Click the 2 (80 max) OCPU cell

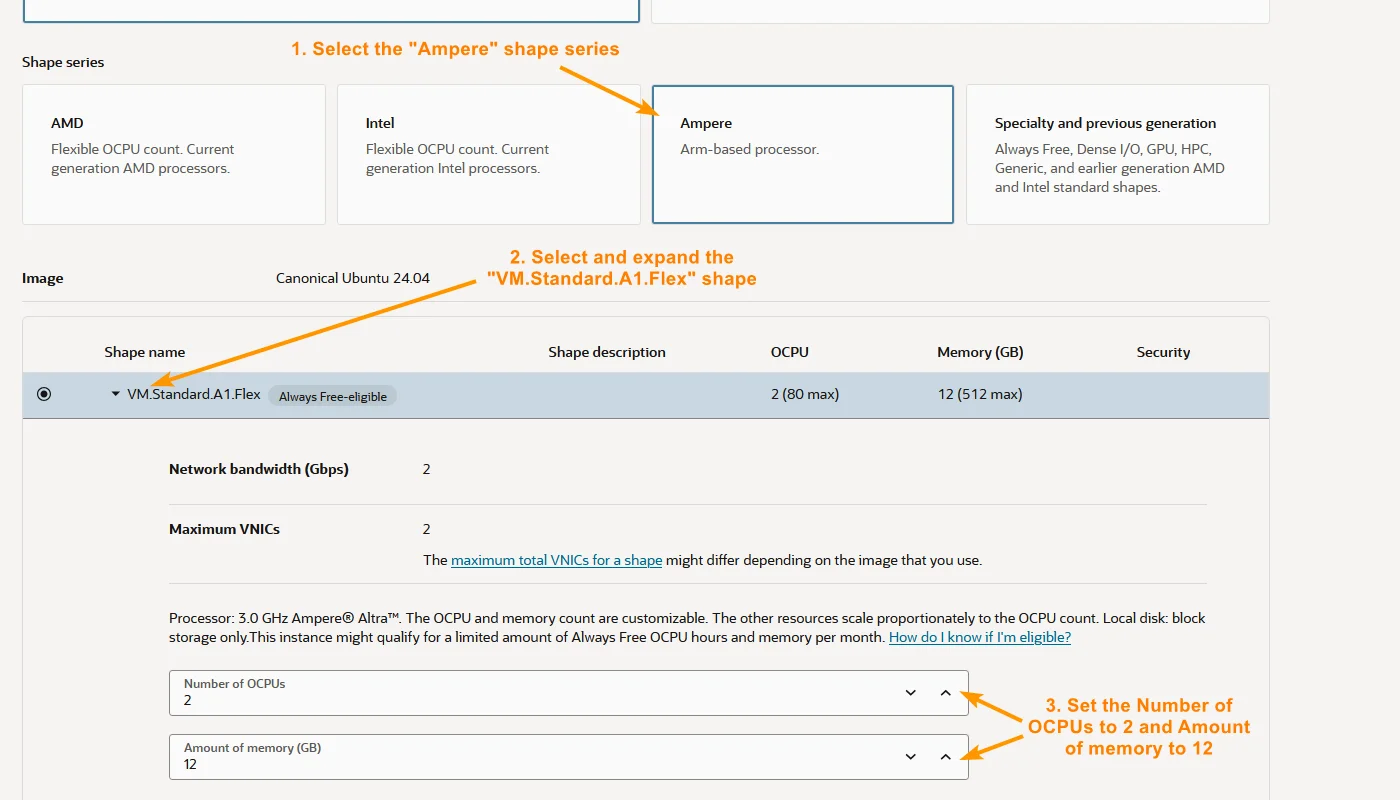pyautogui.click(x=805, y=394)
